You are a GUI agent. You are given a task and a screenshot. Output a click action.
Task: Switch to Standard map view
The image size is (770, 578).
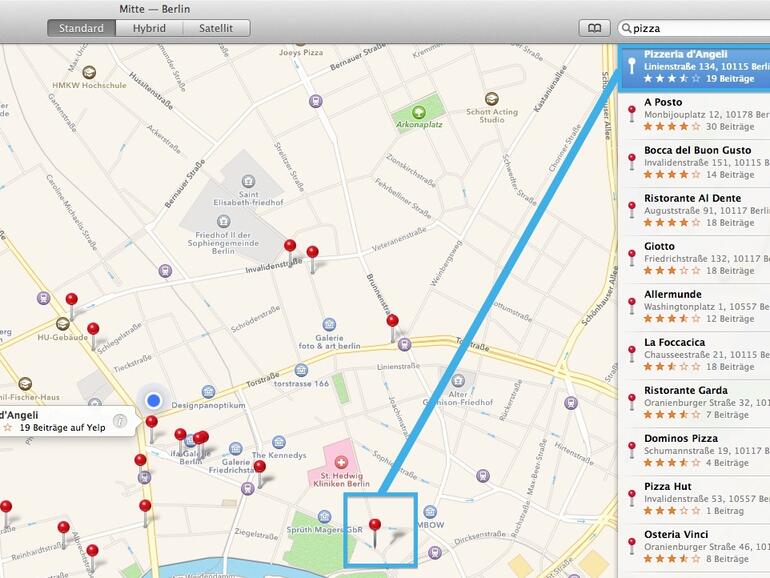click(x=82, y=28)
